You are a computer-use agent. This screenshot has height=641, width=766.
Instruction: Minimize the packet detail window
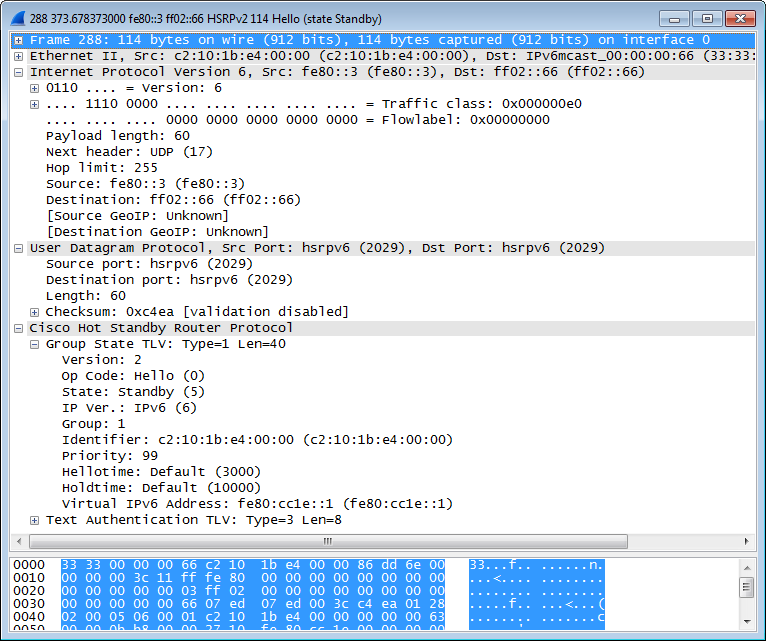coord(675,19)
